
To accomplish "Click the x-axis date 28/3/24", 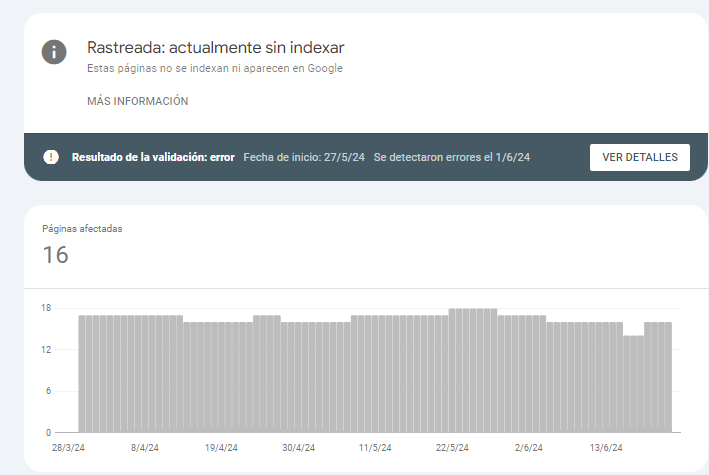I will pyautogui.click(x=68, y=448).
